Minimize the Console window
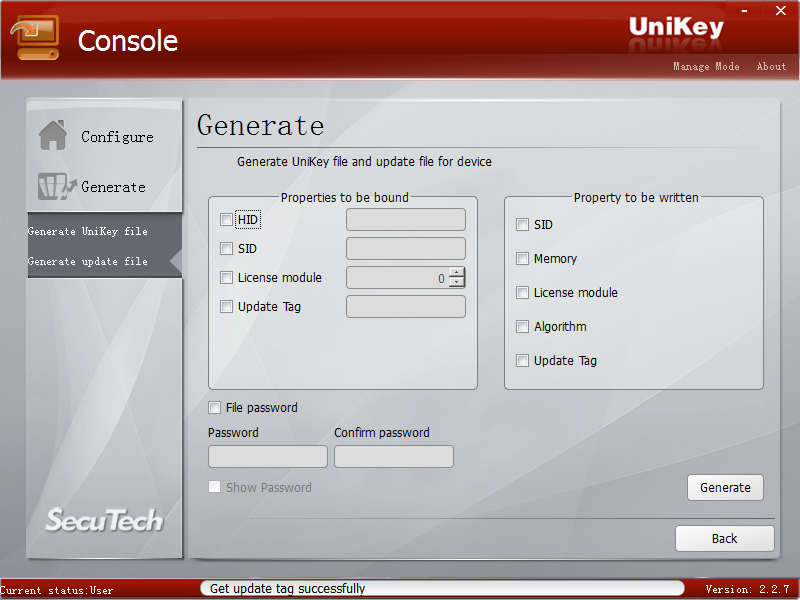 (744, 11)
